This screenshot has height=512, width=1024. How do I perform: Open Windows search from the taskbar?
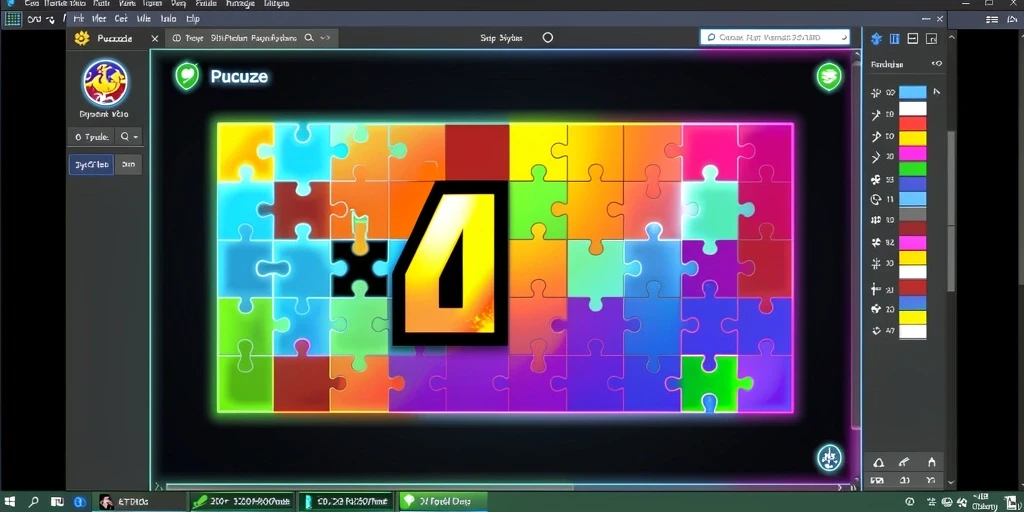click(x=33, y=502)
